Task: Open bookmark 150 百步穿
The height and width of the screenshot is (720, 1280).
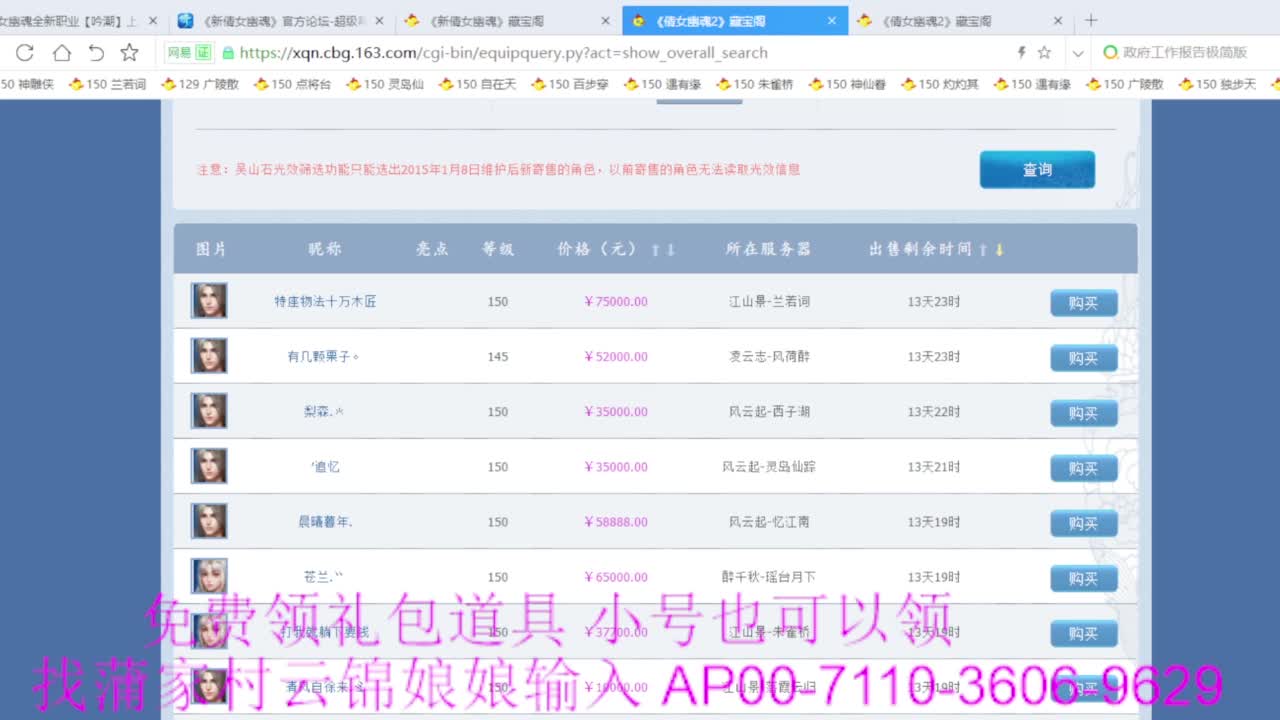Action: 569,84
